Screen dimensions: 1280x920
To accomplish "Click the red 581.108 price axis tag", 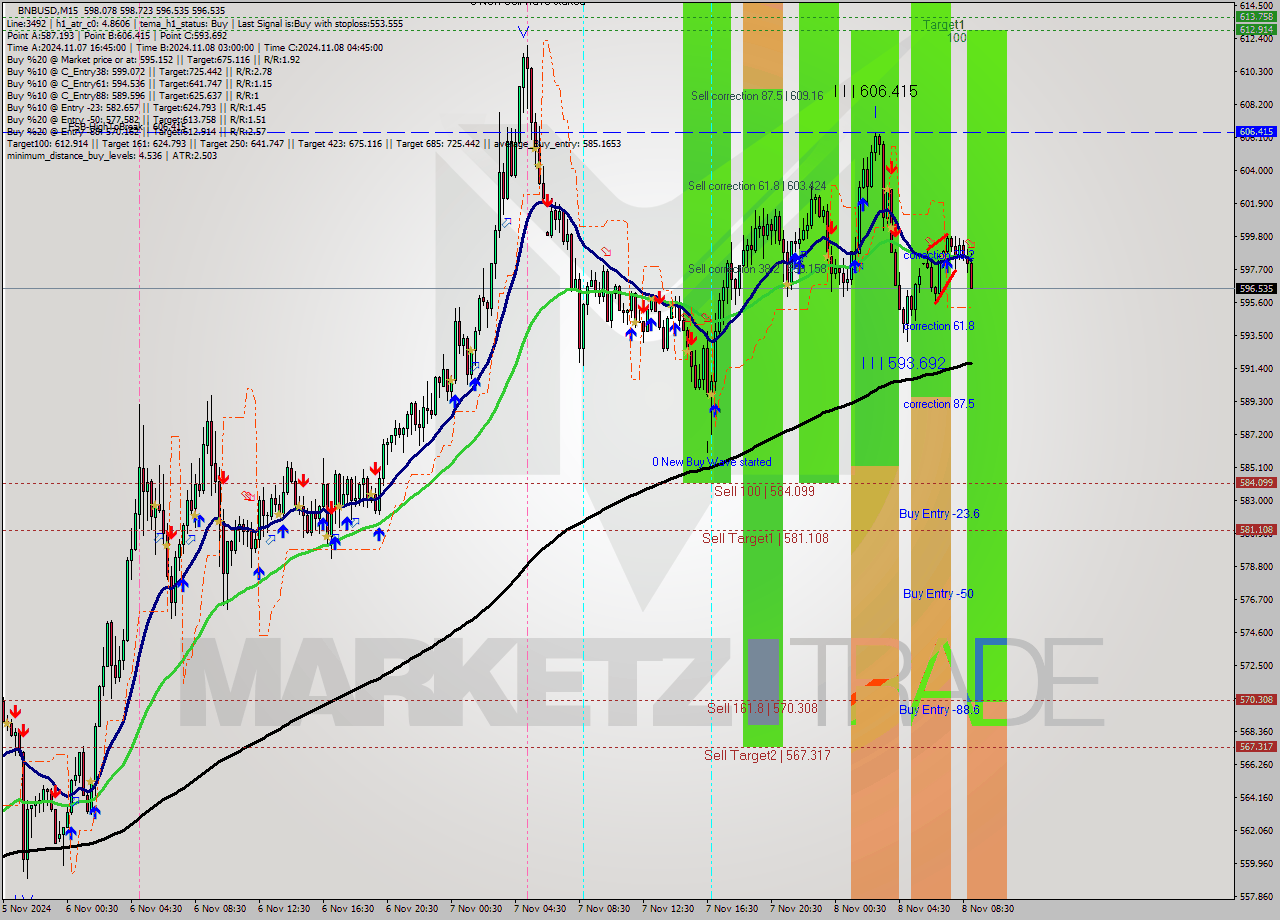I will tap(1256, 530).
